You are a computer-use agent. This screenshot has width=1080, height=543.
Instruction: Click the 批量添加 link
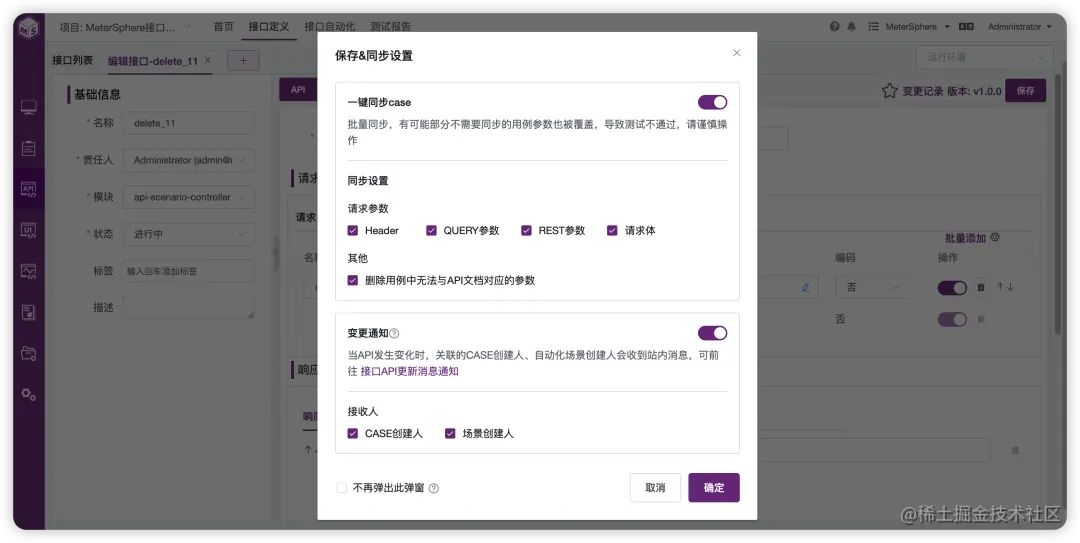(x=966, y=238)
